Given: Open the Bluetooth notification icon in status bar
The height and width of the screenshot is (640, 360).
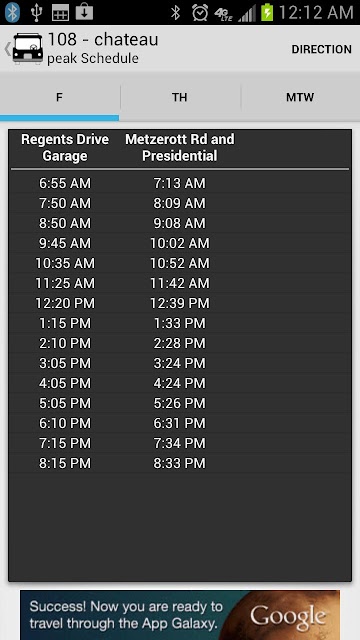Looking at the screenshot, I should [x=12, y=12].
